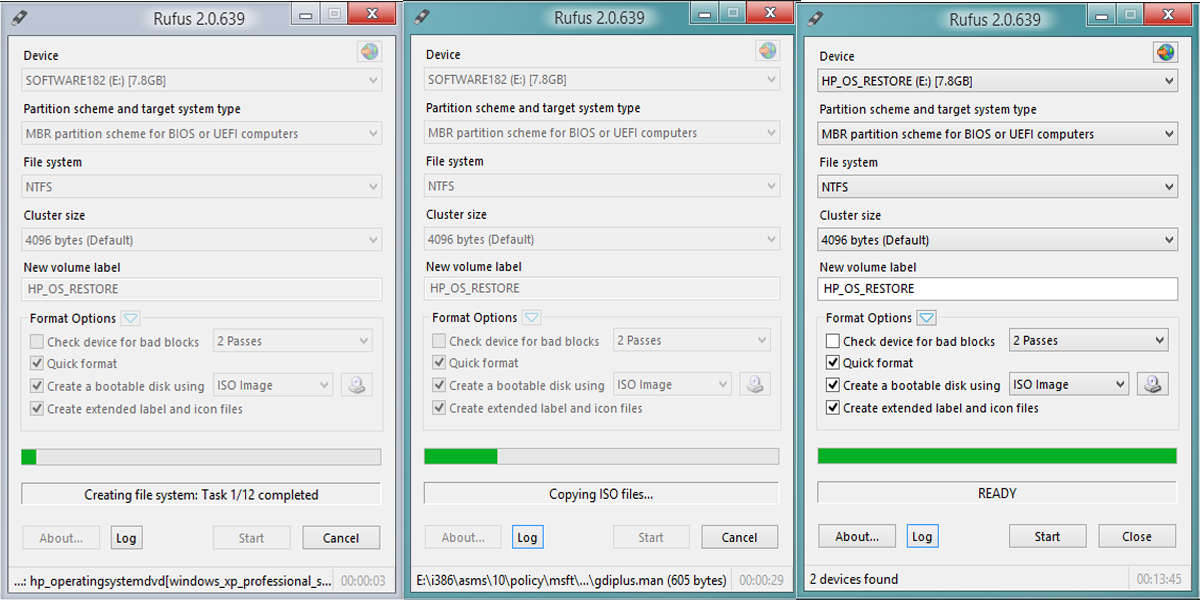Collapse Format Options arrow in left window
Screen dimensions: 1200x600
[x=131, y=318]
